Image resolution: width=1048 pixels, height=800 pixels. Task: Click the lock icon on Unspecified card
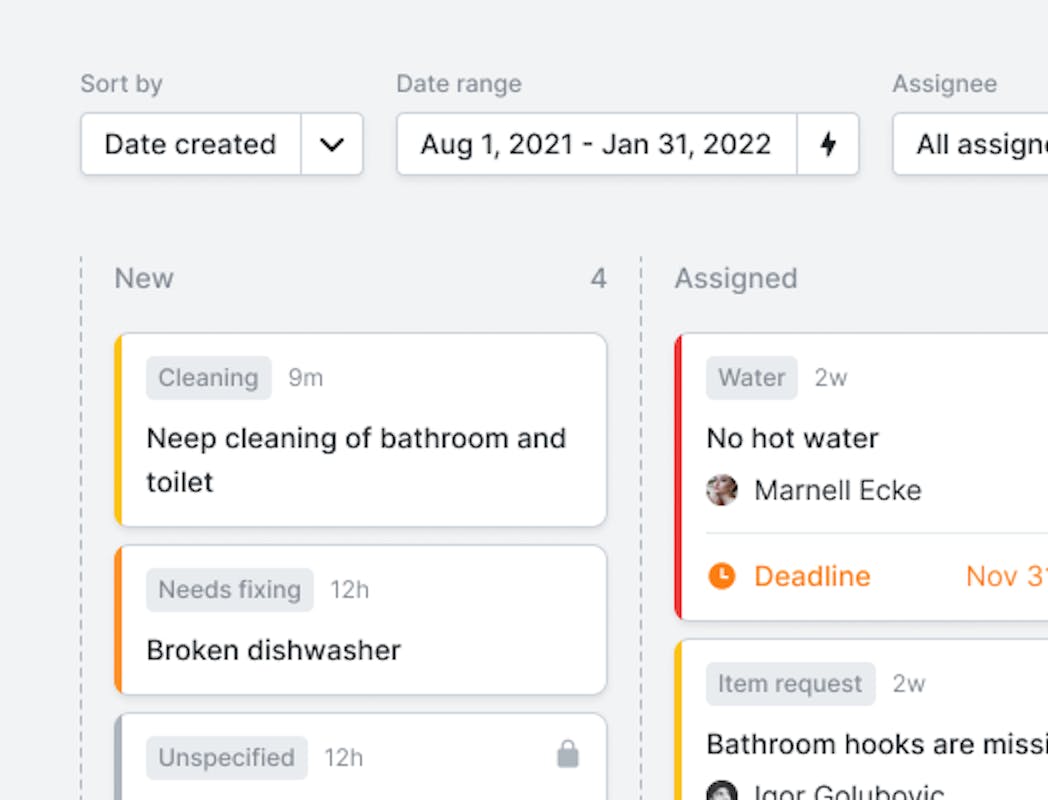567,754
